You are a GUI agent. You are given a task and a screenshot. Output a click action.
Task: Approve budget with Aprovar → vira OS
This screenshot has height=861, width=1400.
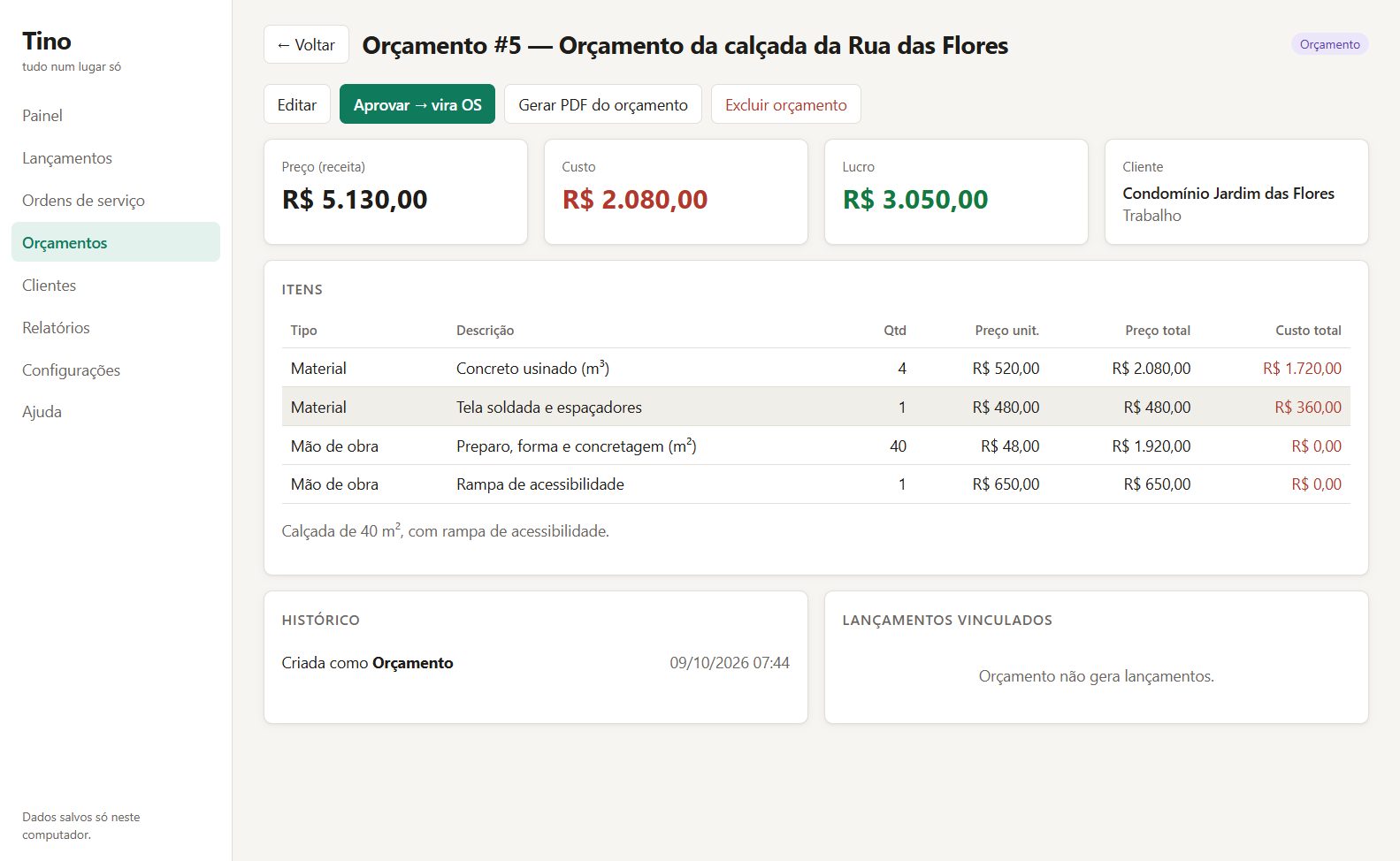pos(417,104)
